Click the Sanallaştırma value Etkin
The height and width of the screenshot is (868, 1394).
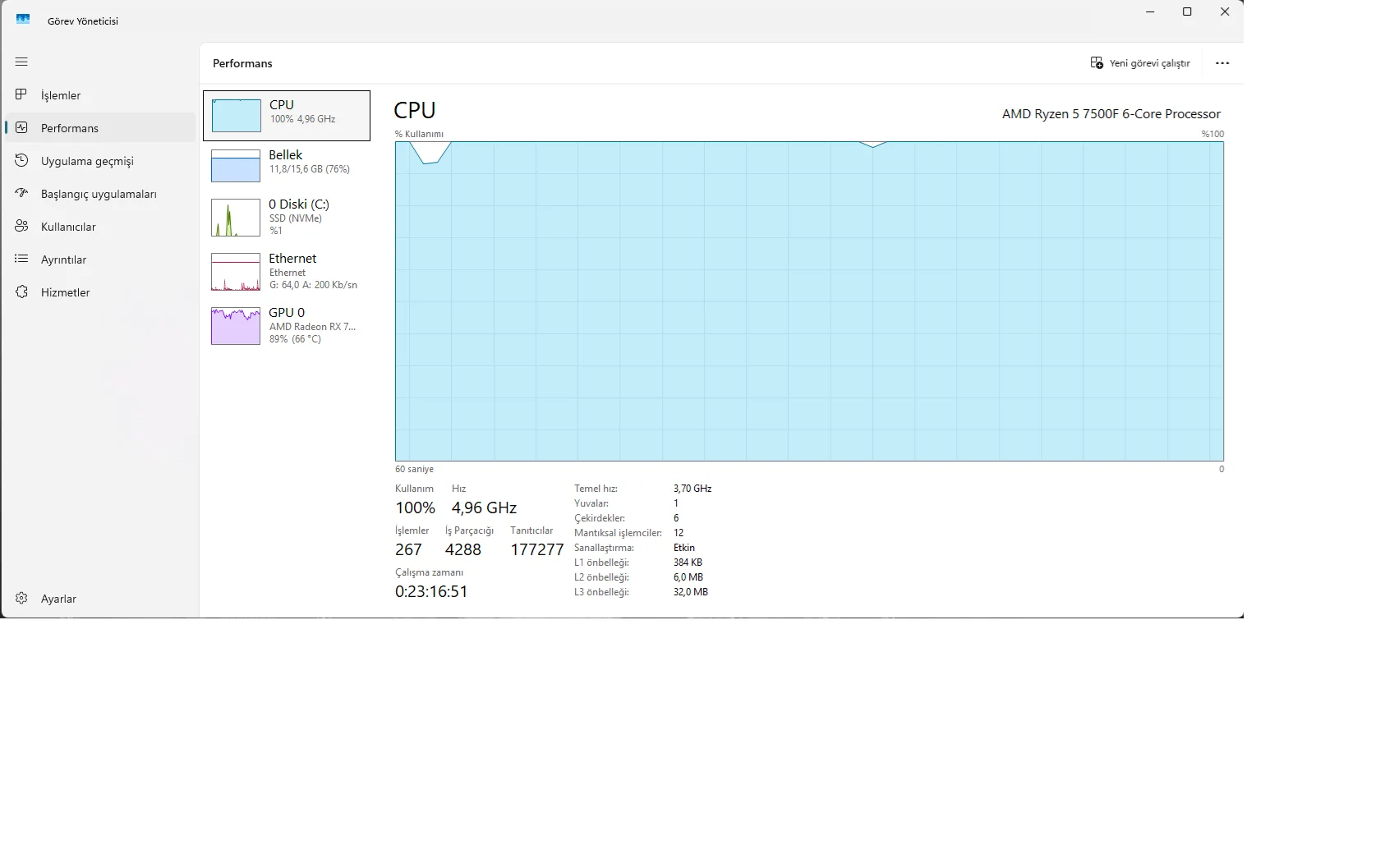point(684,548)
